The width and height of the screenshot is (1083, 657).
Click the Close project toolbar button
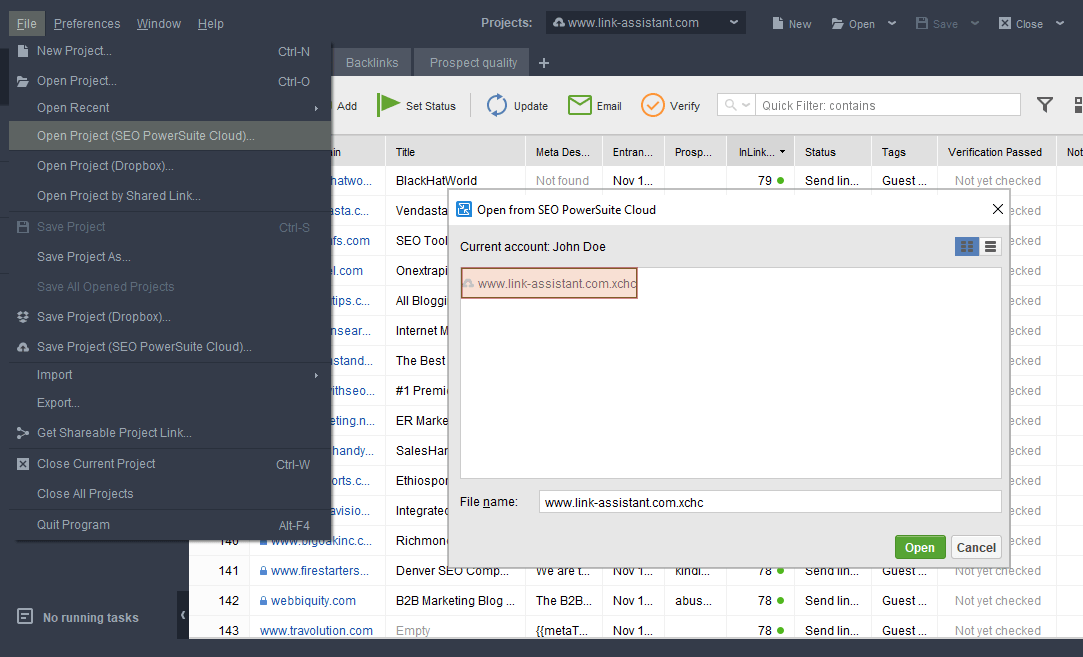point(1021,23)
